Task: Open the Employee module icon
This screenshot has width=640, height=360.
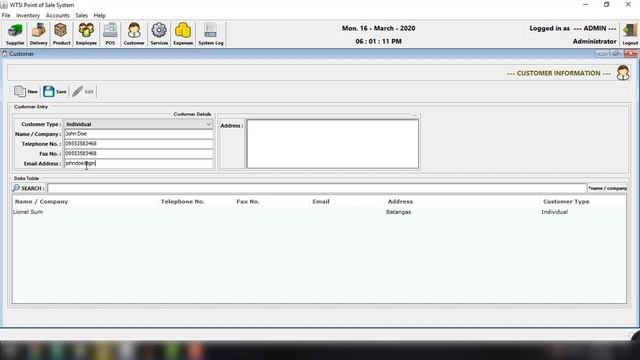Action: (86, 34)
